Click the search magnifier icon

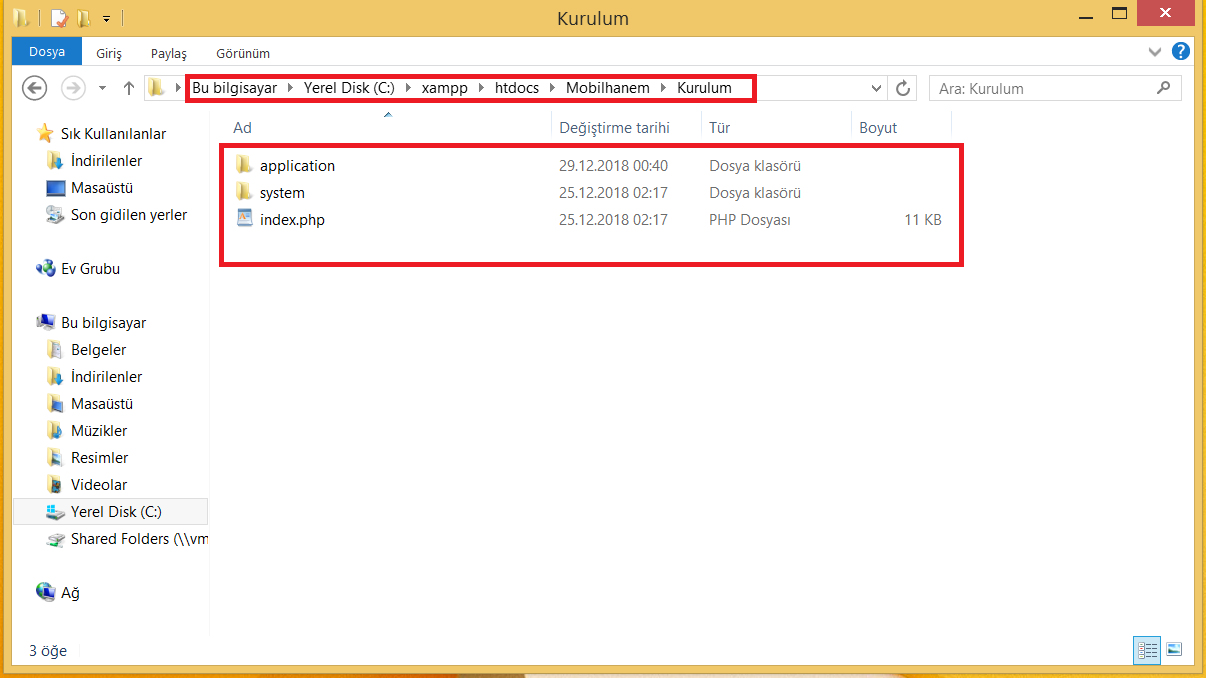(1163, 88)
